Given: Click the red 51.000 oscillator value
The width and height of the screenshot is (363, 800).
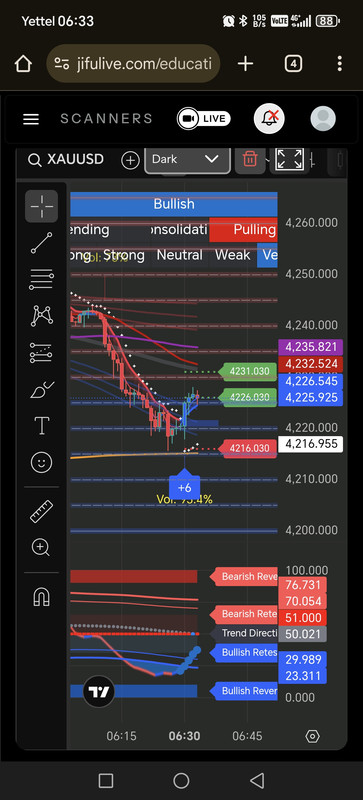Looking at the screenshot, I should click(303, 618).
